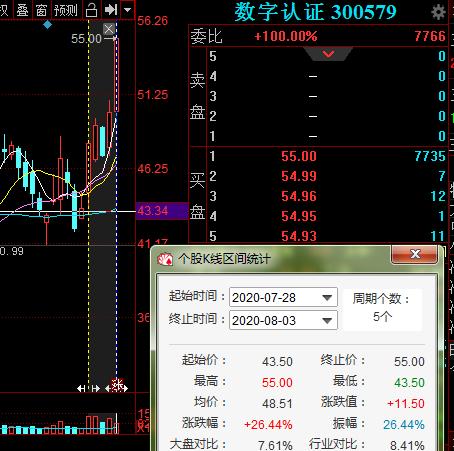The image size is (454, 451).
Task: Click the 2020-07-28 start date field
Action: (283, 297)
